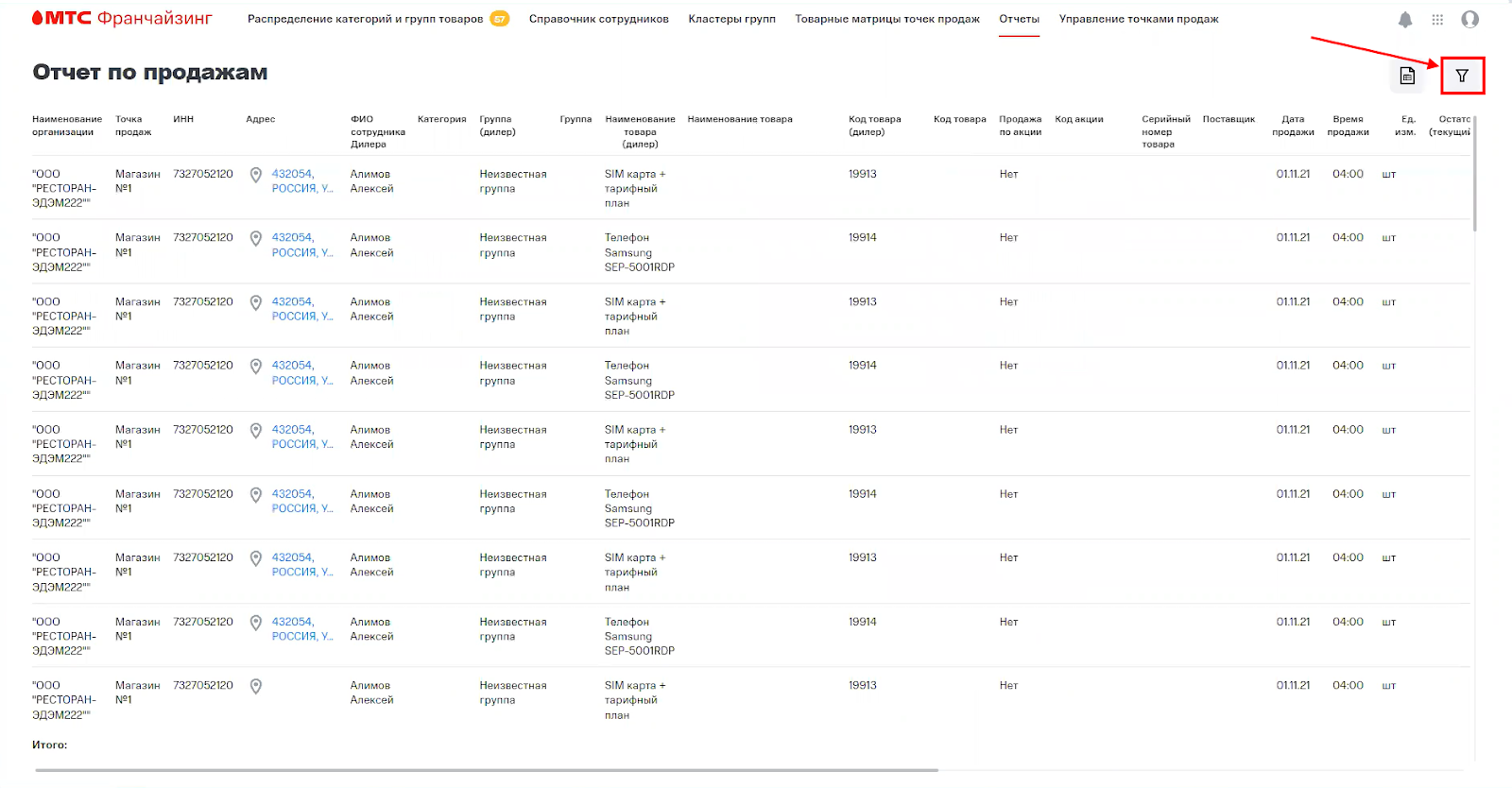
Task: Click the Дата продажи column header
Action: pos(1293,126)
